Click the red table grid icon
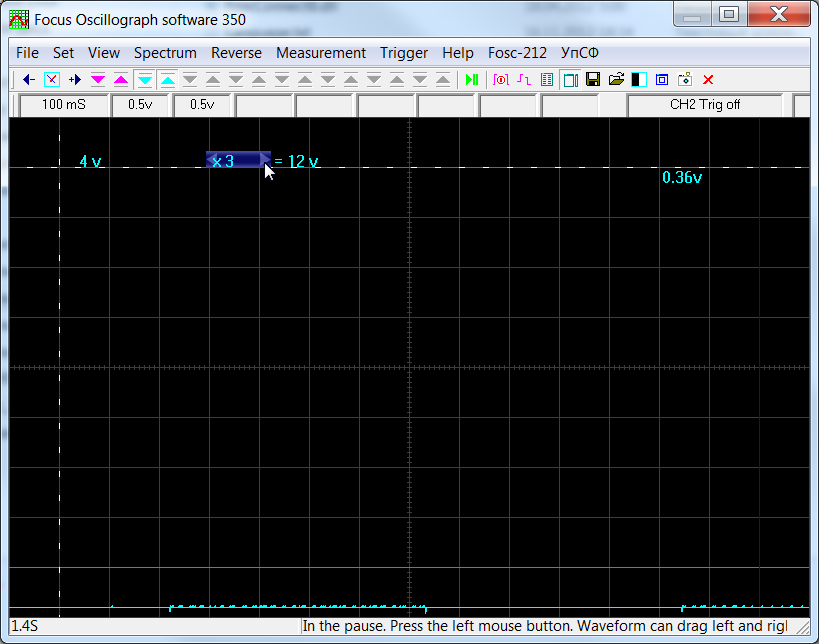The height and width of the screenshot is (644, 819). [547, 80]
